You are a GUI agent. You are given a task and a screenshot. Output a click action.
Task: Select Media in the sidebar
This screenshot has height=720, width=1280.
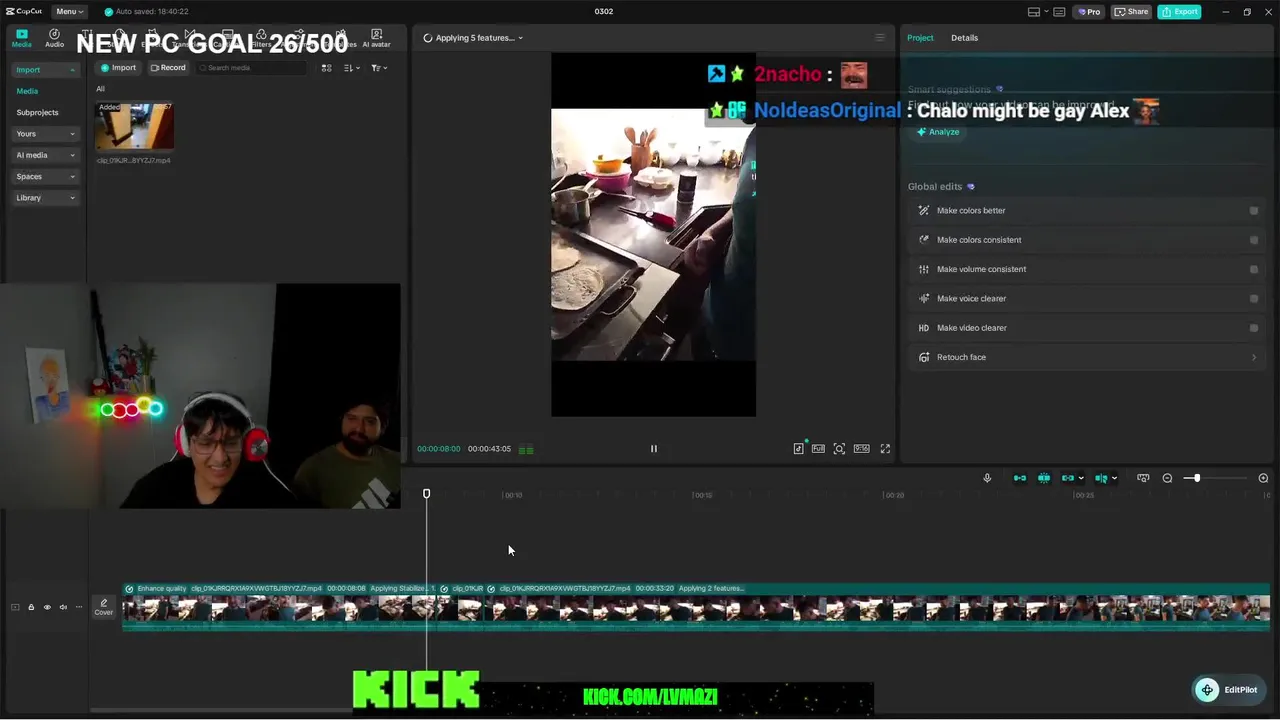point(27,91)
